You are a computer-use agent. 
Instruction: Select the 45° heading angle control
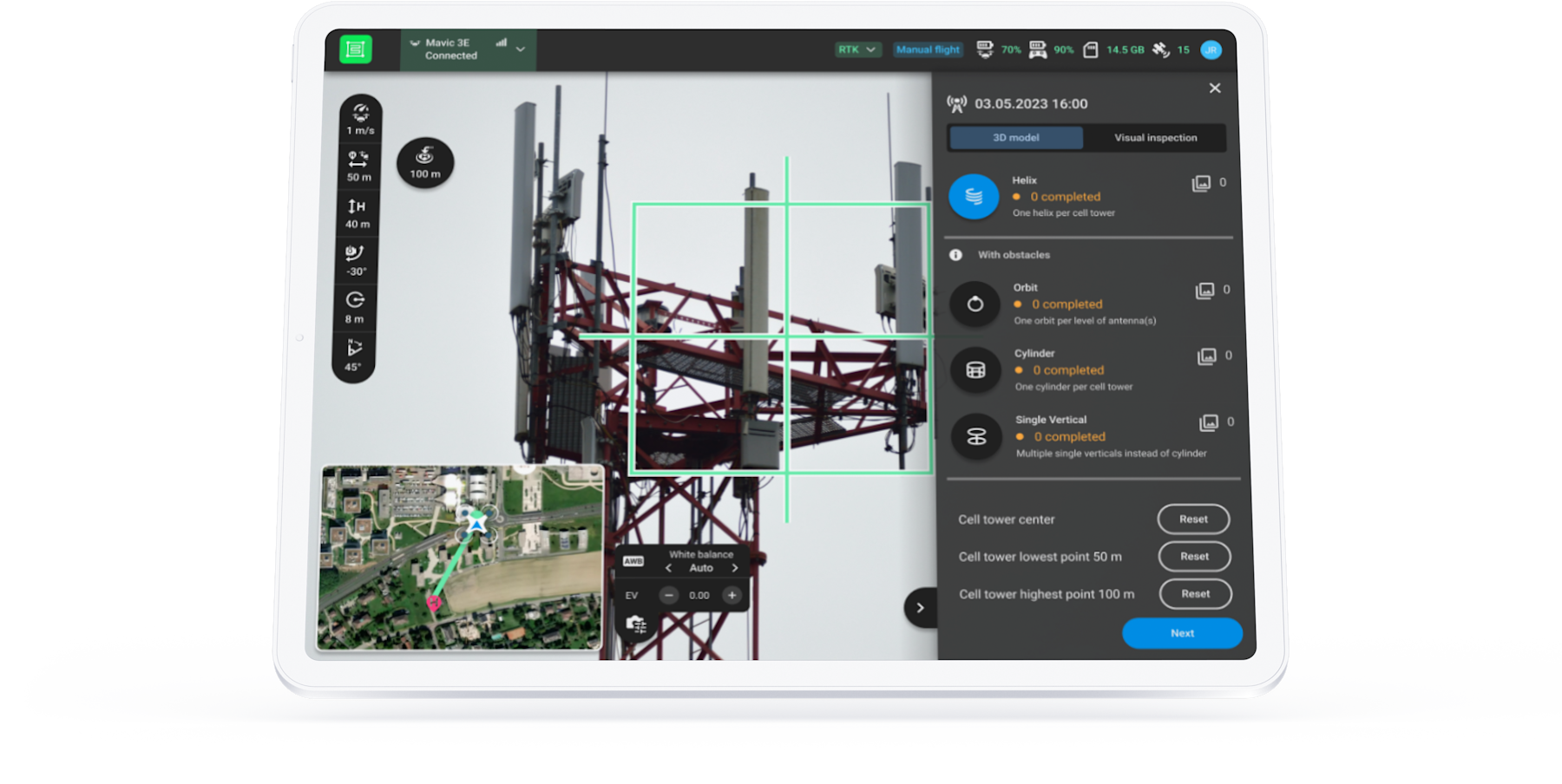(356, 356)
